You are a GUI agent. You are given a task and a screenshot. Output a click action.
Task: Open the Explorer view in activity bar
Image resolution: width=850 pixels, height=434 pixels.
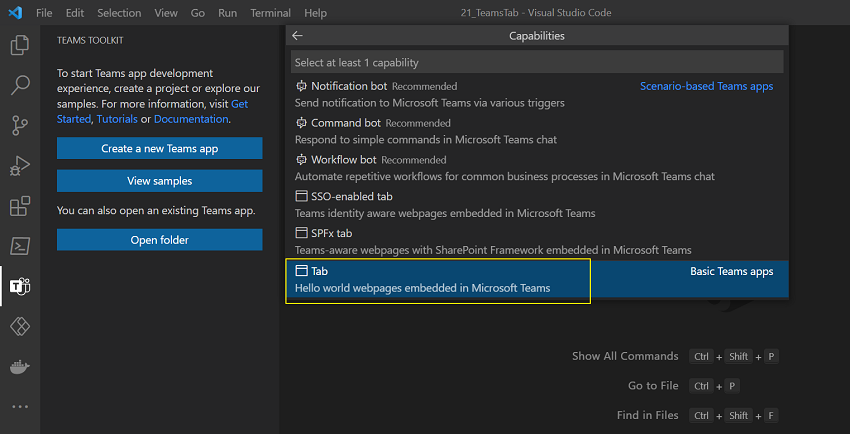(x=20, y=45)
